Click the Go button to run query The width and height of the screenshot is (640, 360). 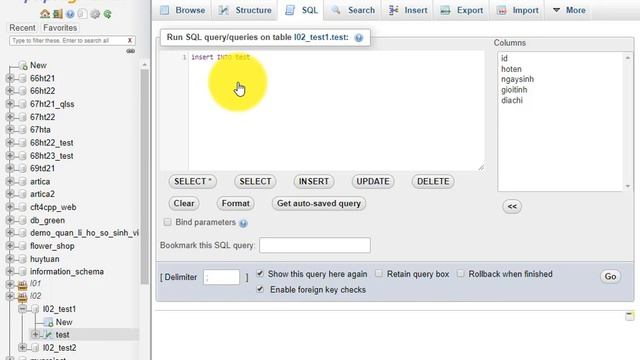610,277
